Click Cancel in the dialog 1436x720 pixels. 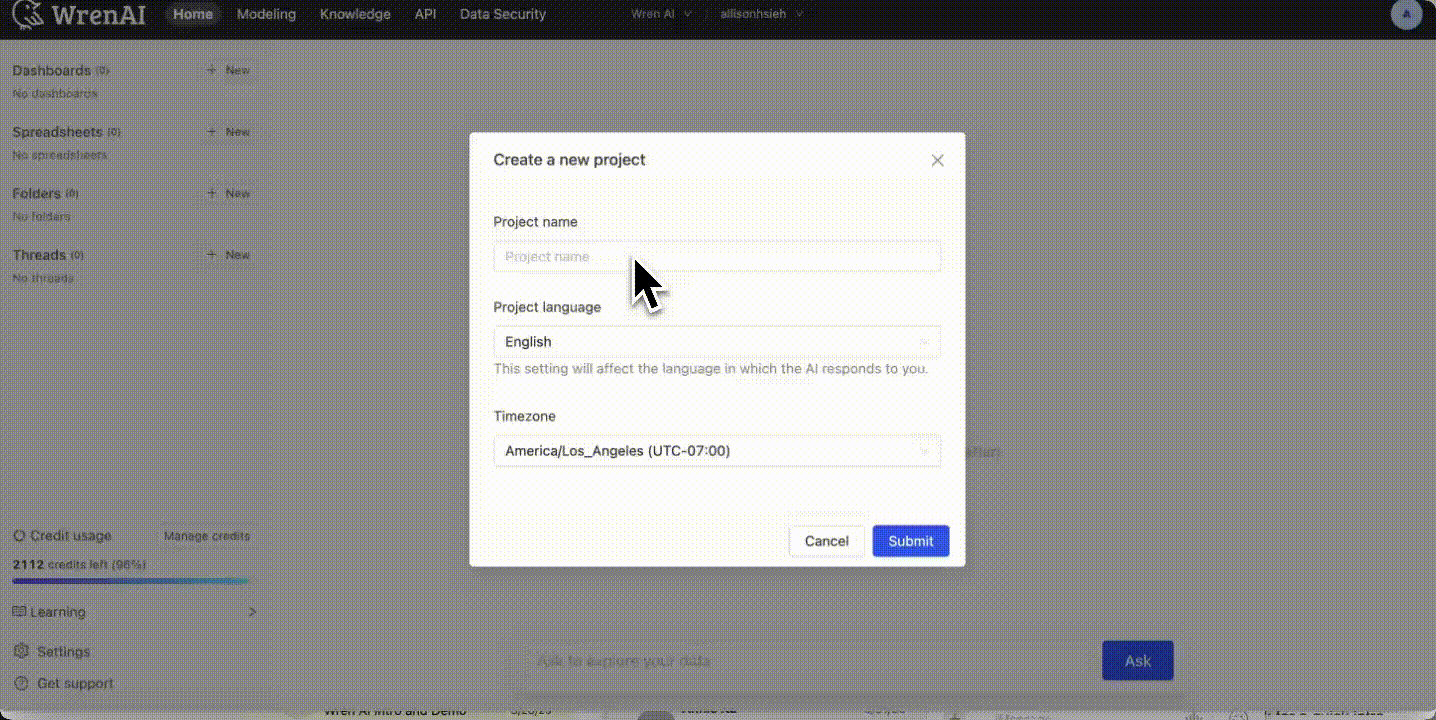826,541
